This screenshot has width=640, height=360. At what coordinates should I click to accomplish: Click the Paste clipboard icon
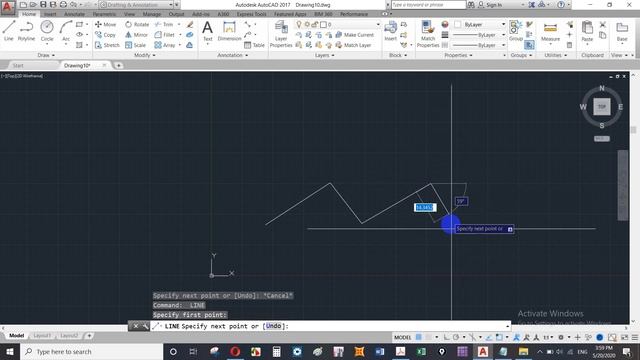tap(587, 32)
